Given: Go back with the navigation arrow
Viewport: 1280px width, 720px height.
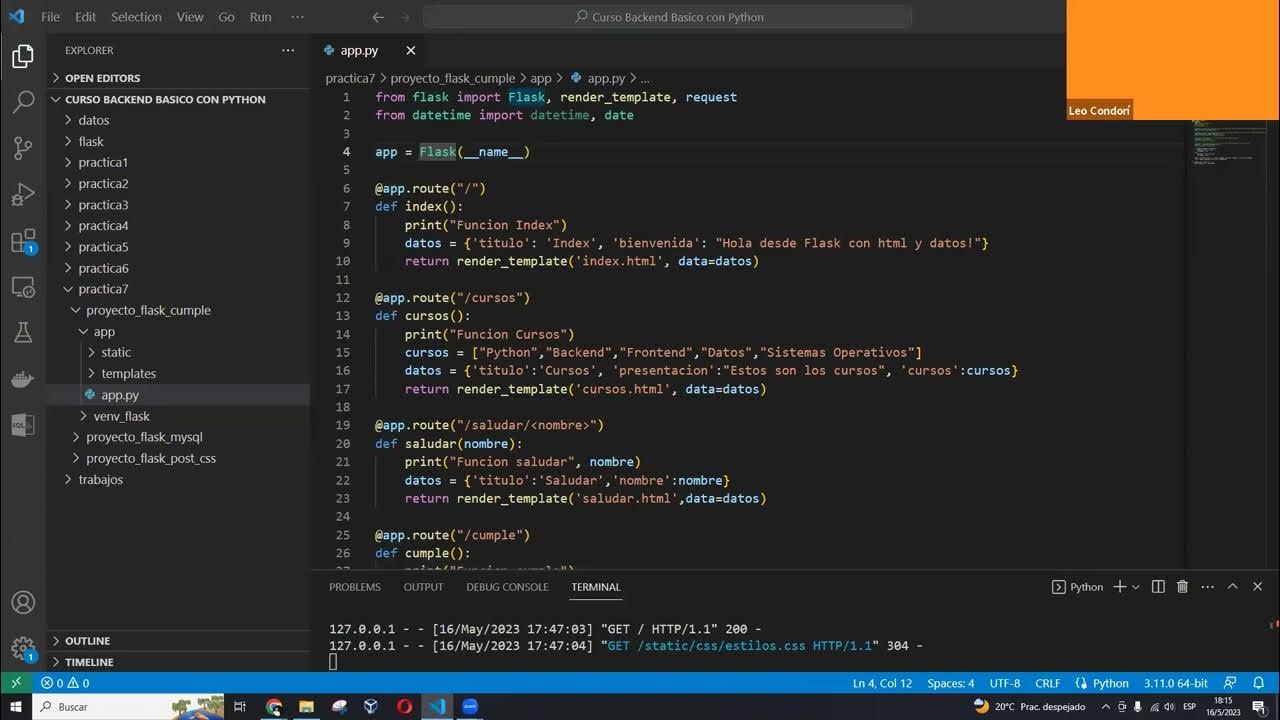Looking at the screenshot, I should (378, 17).
